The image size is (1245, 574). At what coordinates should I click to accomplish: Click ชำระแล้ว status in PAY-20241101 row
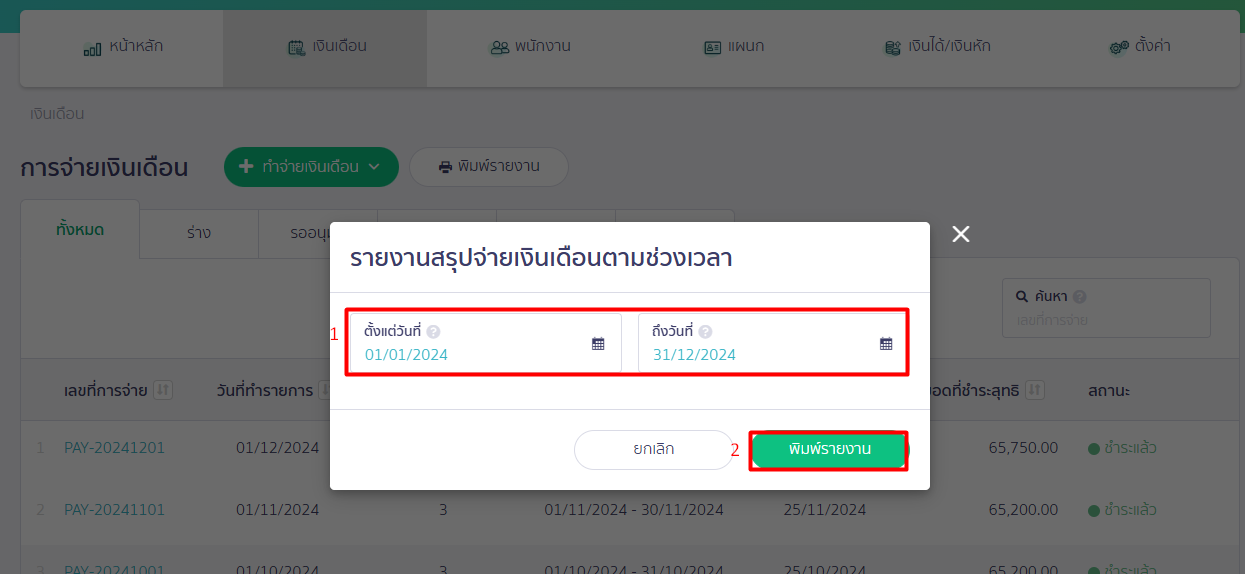point(1122,510)
